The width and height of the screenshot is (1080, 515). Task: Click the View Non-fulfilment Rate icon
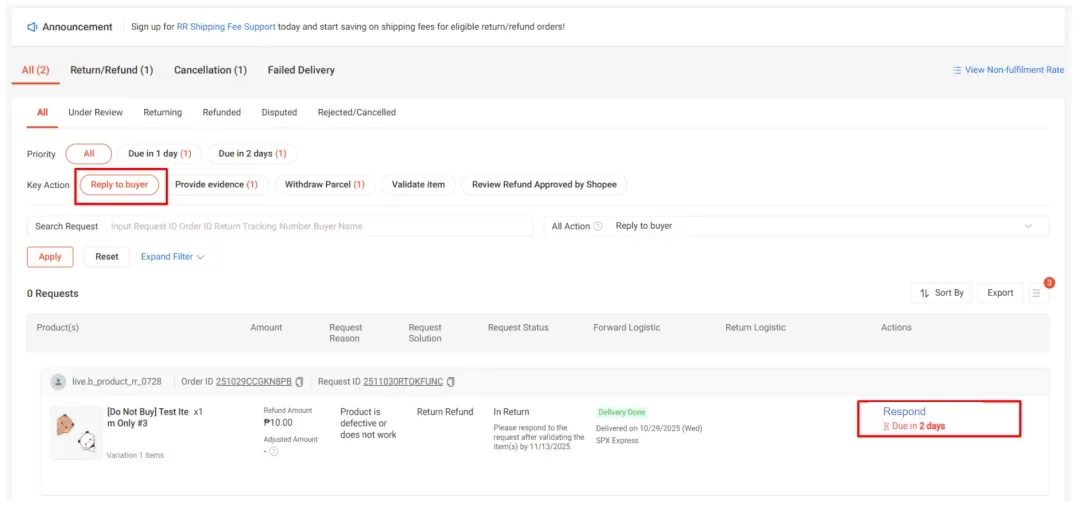tap(957, 70)
